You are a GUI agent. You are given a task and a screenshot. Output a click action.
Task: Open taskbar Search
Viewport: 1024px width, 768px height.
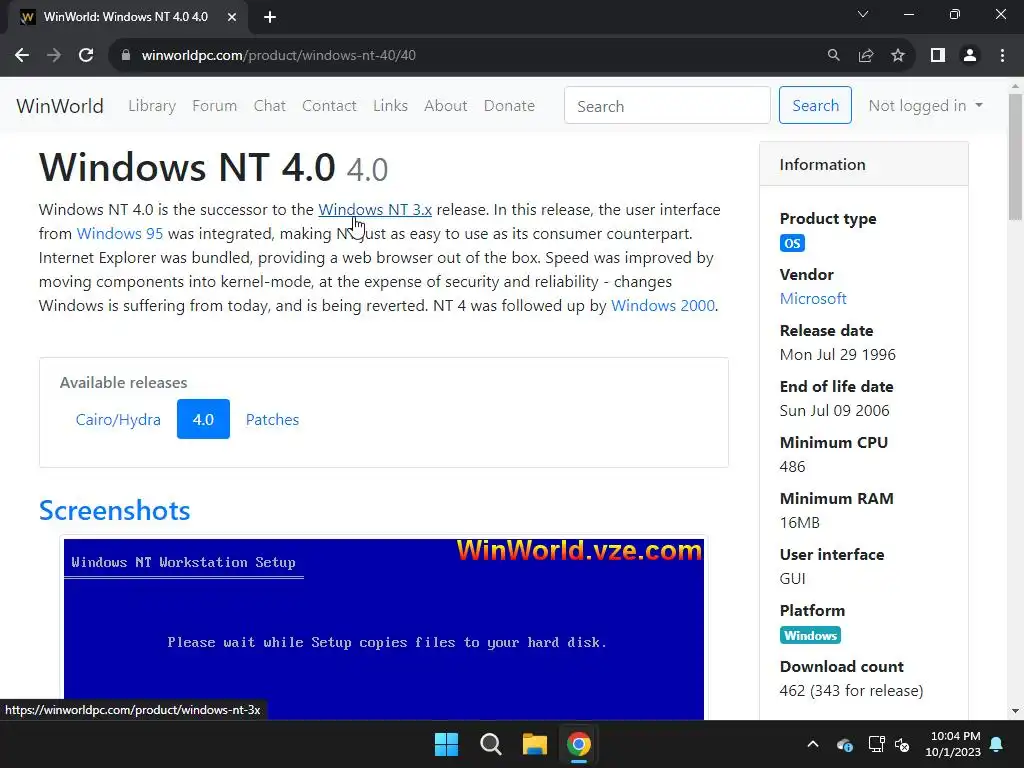(490, 744)
